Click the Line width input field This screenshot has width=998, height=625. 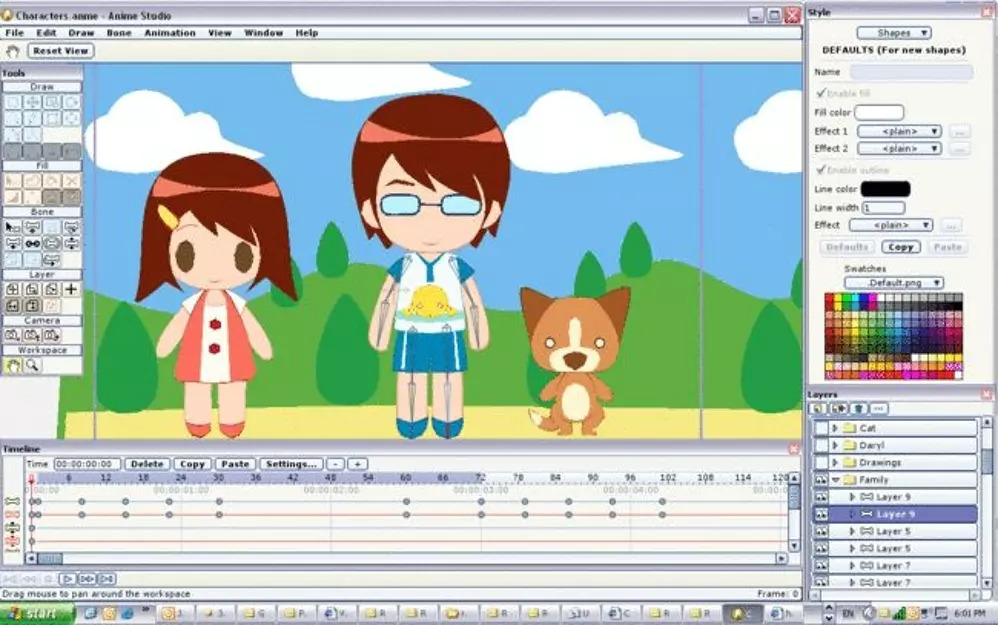883,207
